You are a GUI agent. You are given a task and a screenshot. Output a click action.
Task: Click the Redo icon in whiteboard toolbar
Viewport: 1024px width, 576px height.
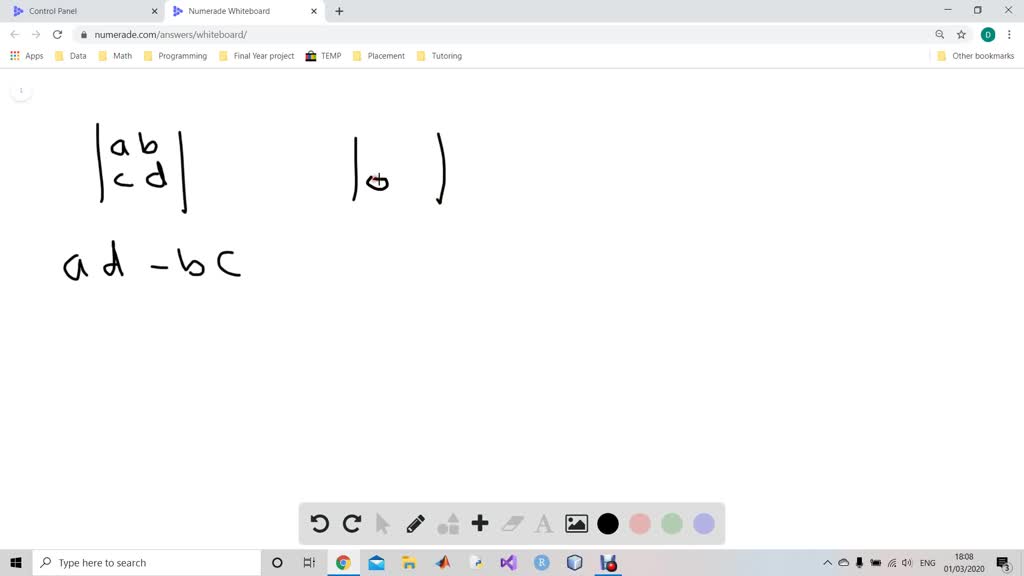(x=351, y=523)
